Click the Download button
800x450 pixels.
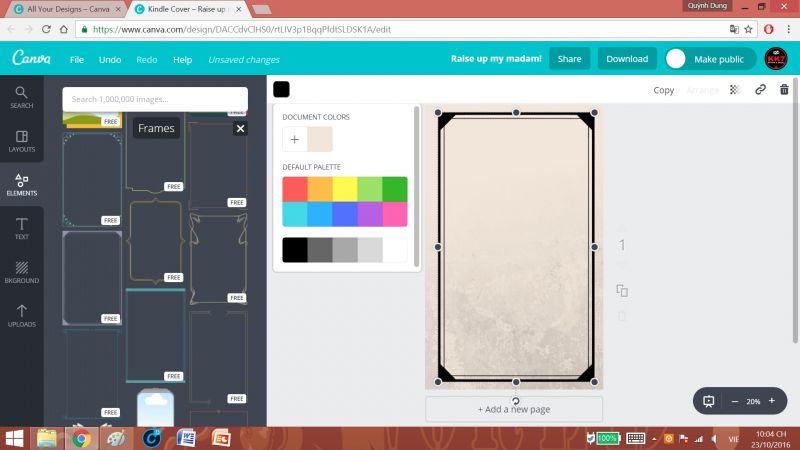pyautogui.click(x=627, y=59)
